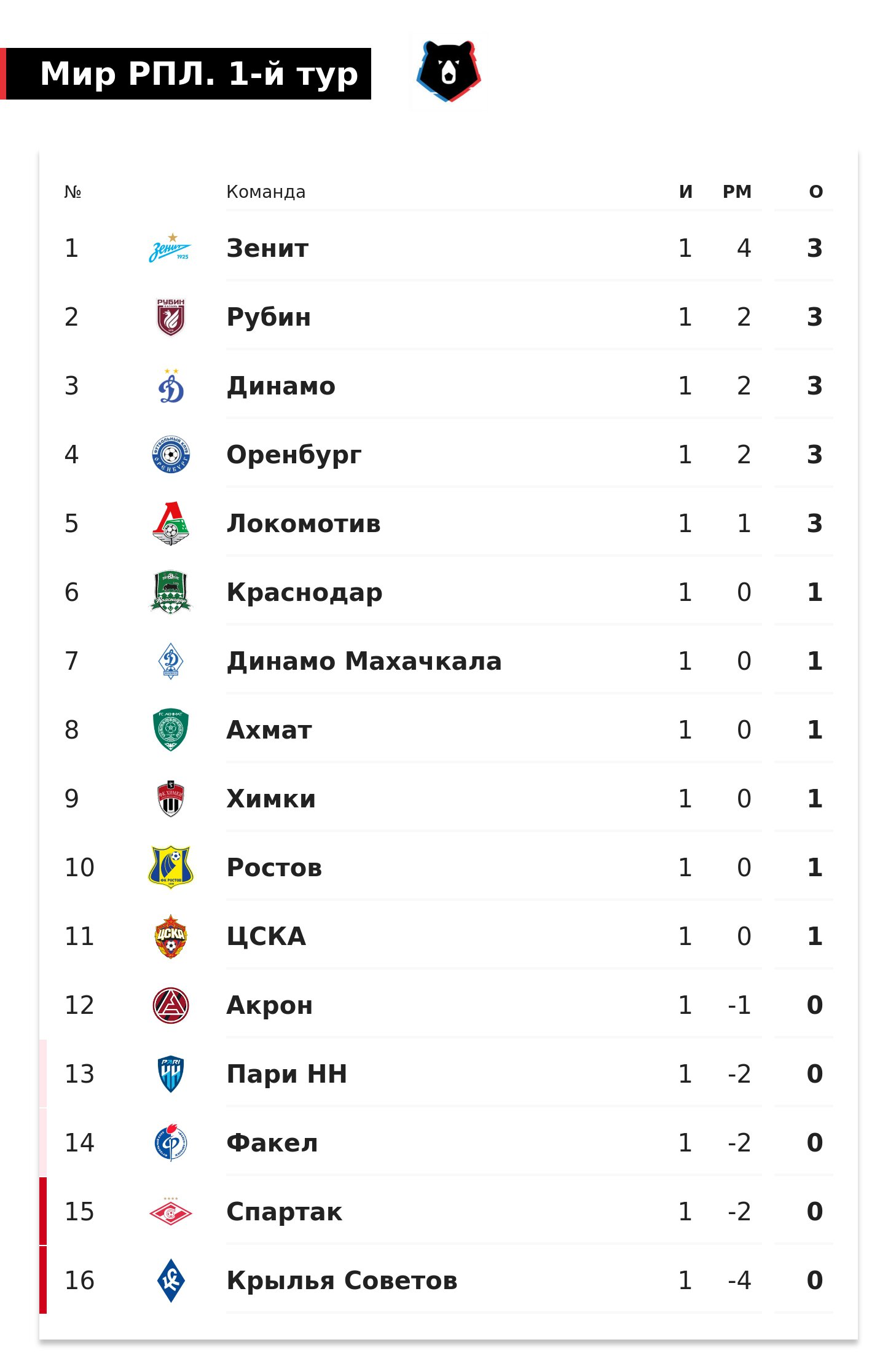Click the RPL bear logo
Image resolution: width=896 pixels, height=1369 pixels.
pos(448,71)
